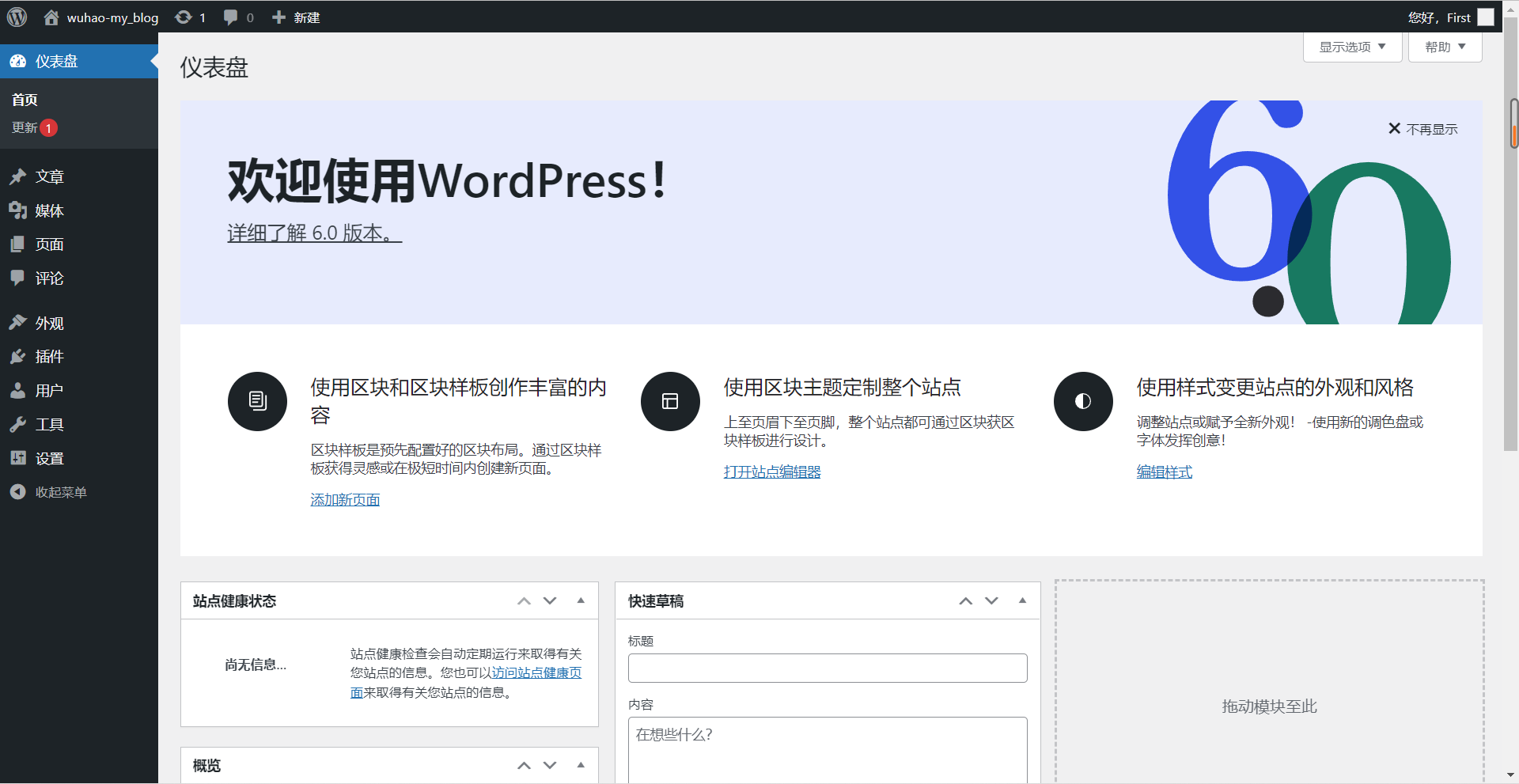This screenshot has width=1519, height=784.
Task: Click the red update count badge
Action: [48, 127]
